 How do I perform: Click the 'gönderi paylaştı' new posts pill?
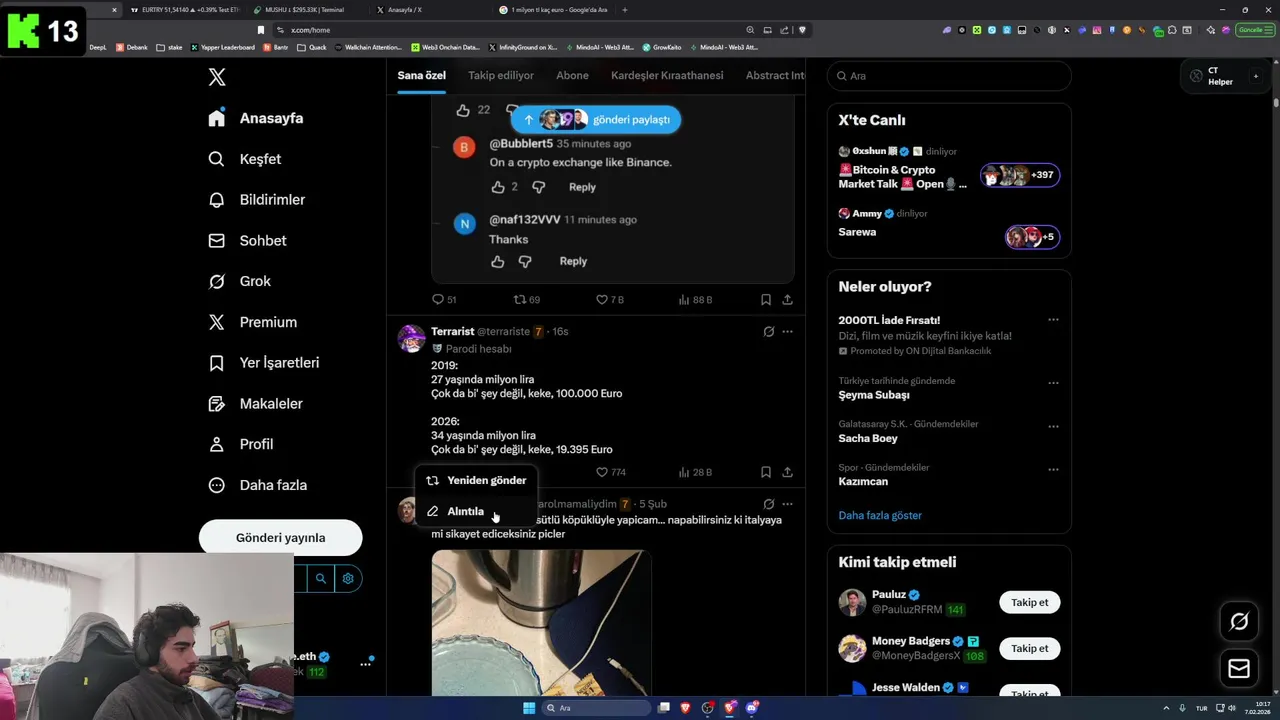pyautogui.click(x=596, y=119)
